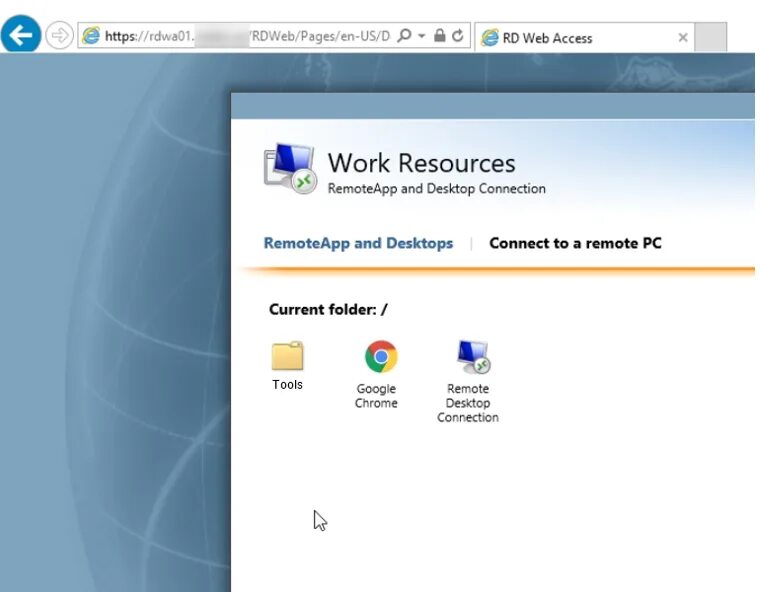Click RemoteApp and Desktop Connection subtitle
This screenshot has width=760, height=592.
pyautogui.click(x=437, y=189)
